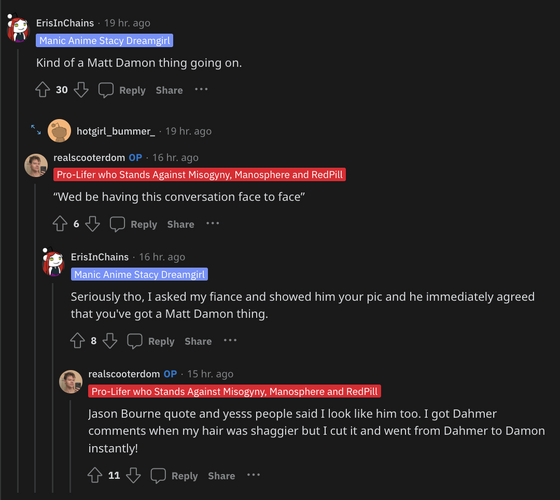Screen dimensions: 560x500
Task: Share the 'Seriously tho' comment
Action: coord(198,341)
